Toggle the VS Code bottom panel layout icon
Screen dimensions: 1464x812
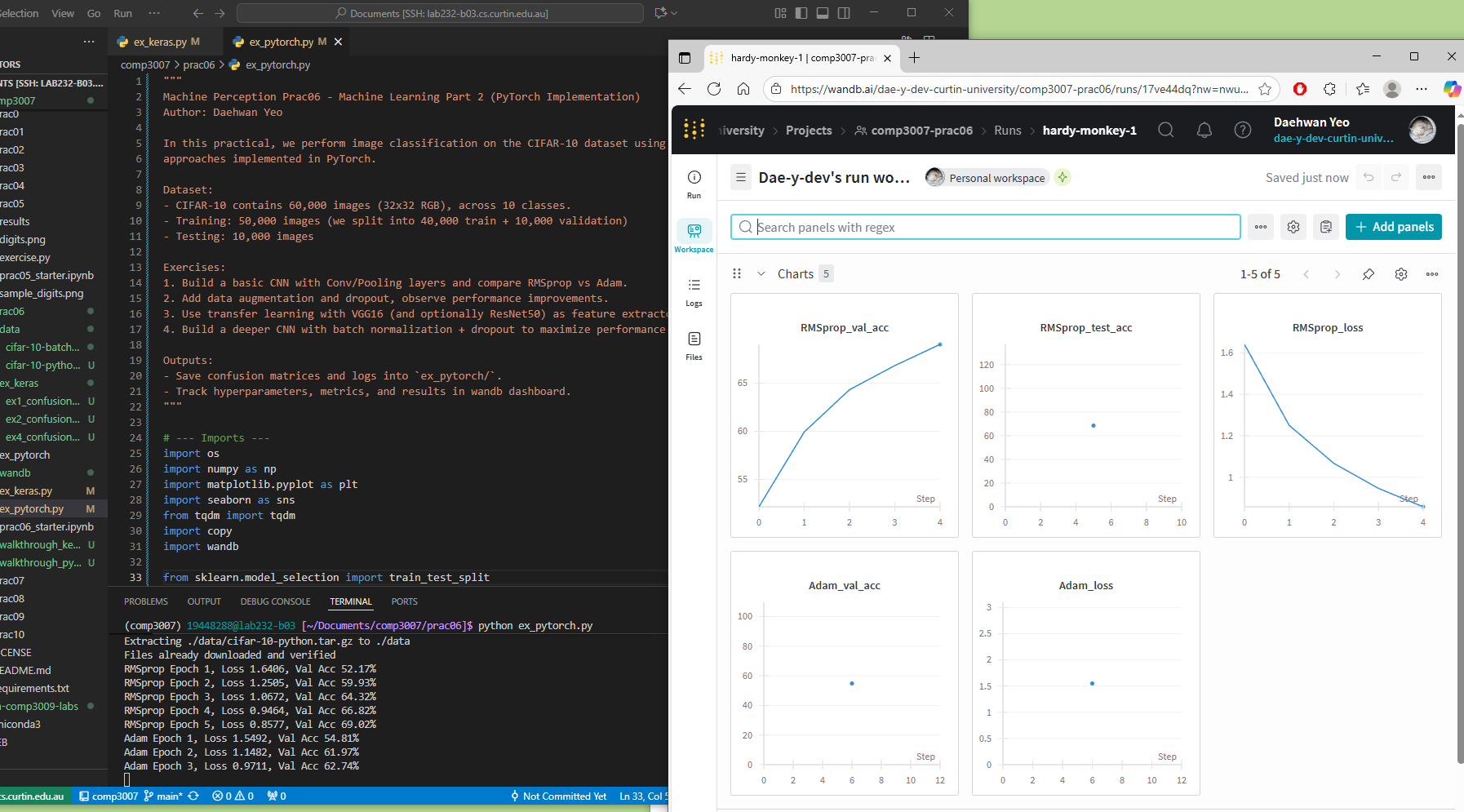click(x=823, y=13)
